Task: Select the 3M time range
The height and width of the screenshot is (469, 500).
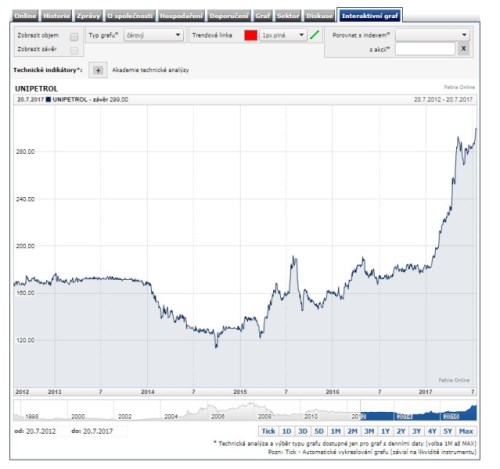Action: (x=369, y=431)
